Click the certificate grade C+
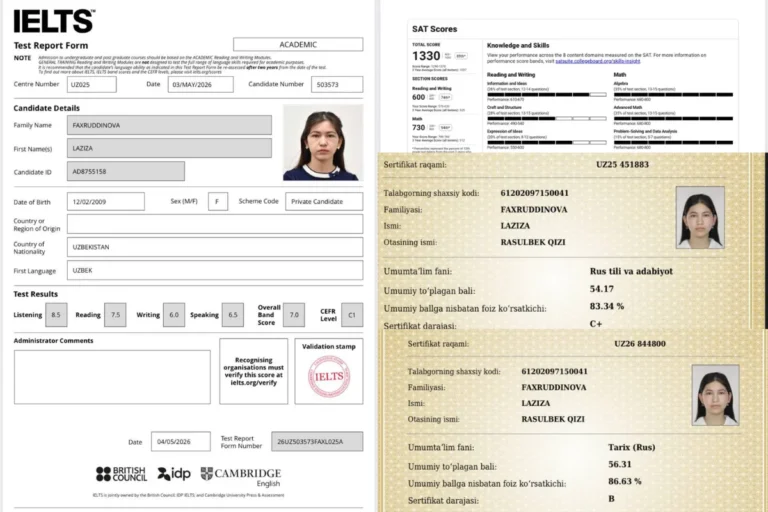This screenshot has width=768, height=512. [x=596, y=324]
